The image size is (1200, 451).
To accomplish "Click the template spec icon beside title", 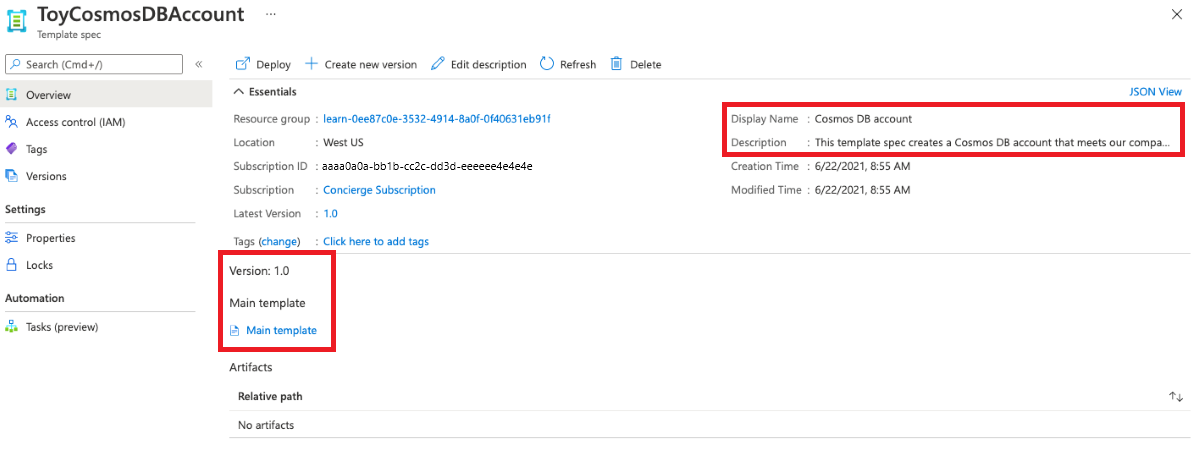I will (x=17, y=20).
